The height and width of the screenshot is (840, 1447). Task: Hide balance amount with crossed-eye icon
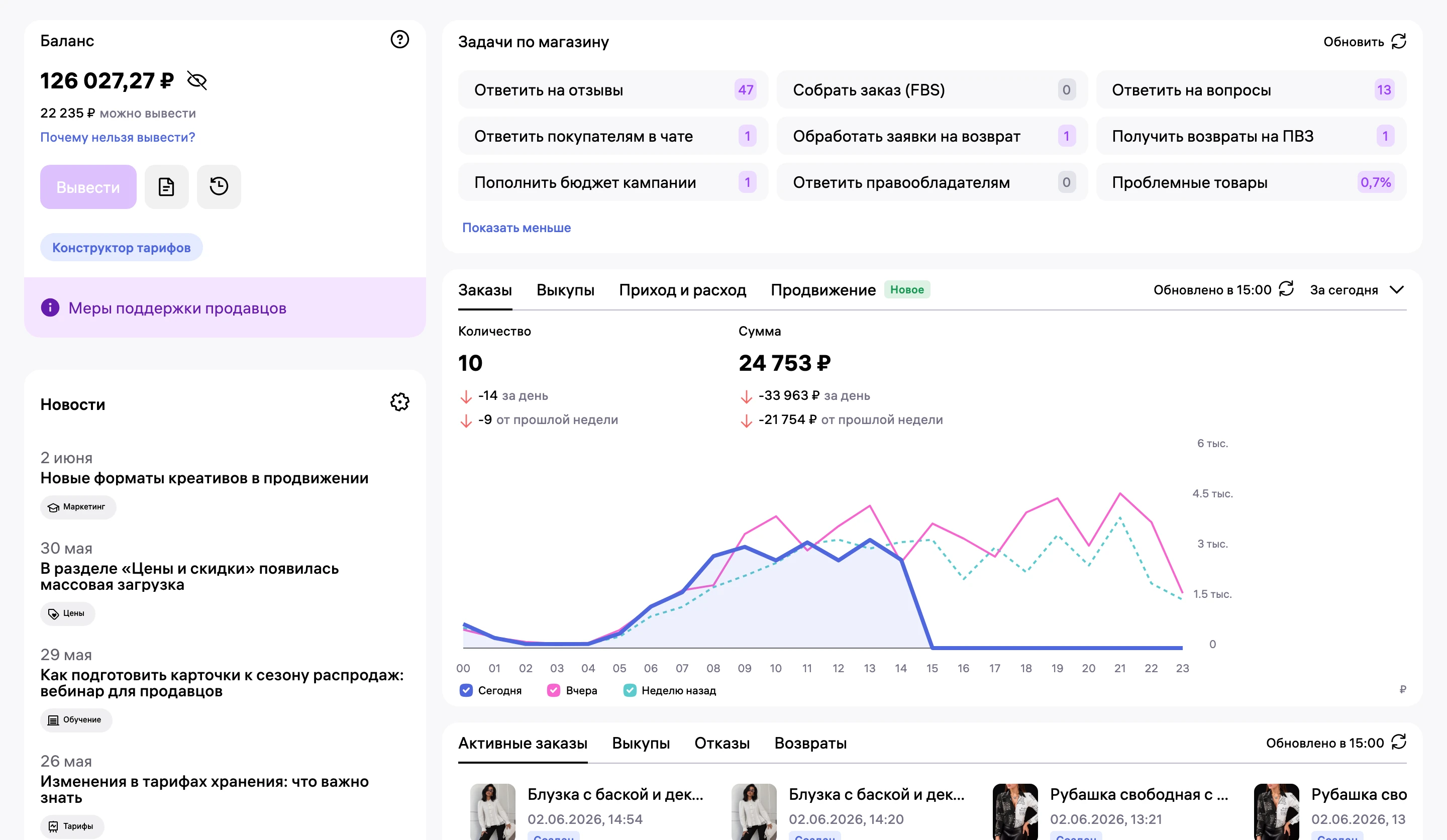pyautogui.click(x=197, y=81)
